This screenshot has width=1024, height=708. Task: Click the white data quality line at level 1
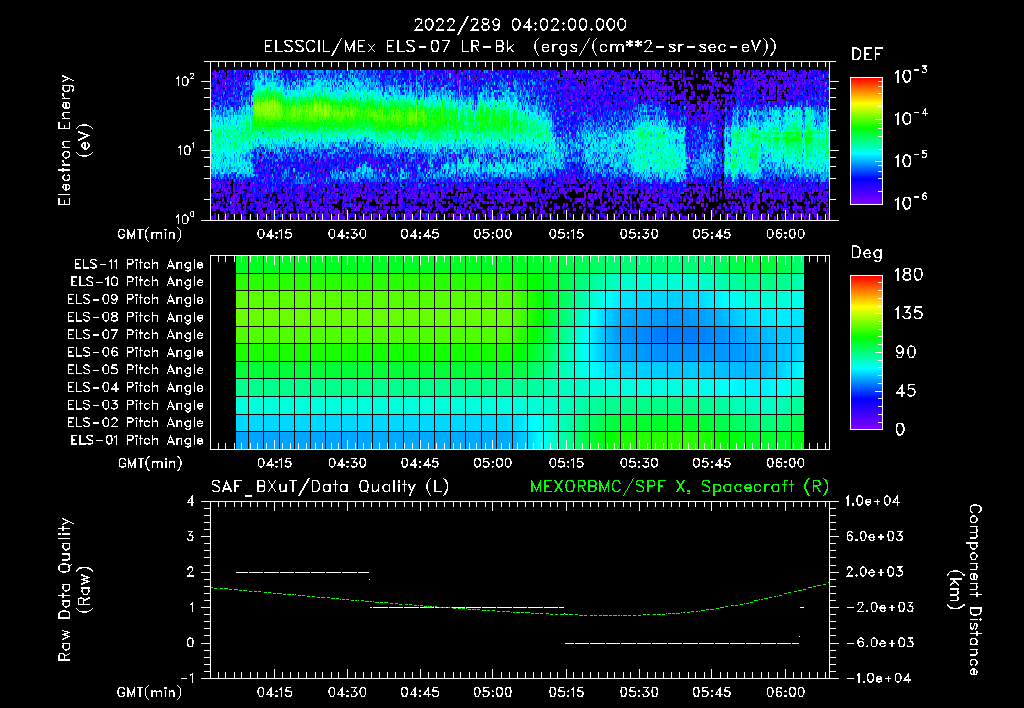tap(467, 608)
